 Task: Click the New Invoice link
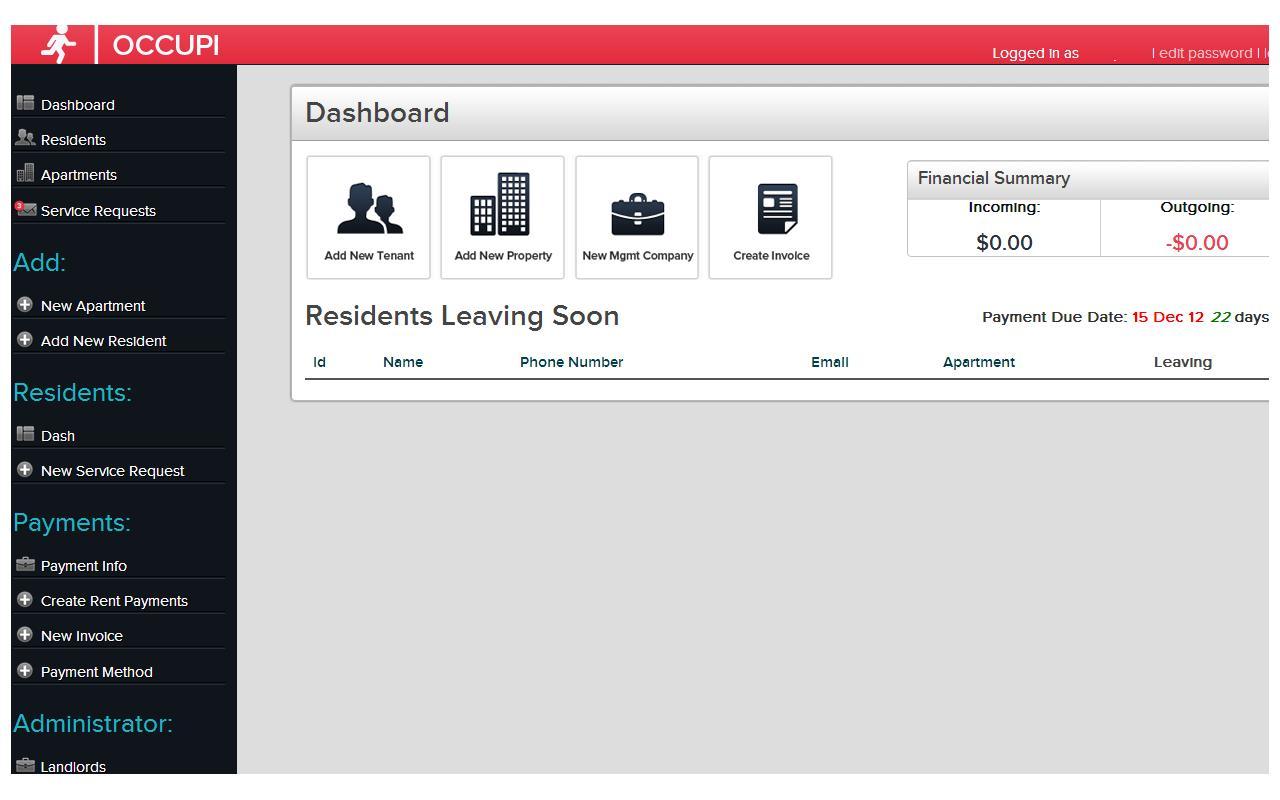pos(82,635)
